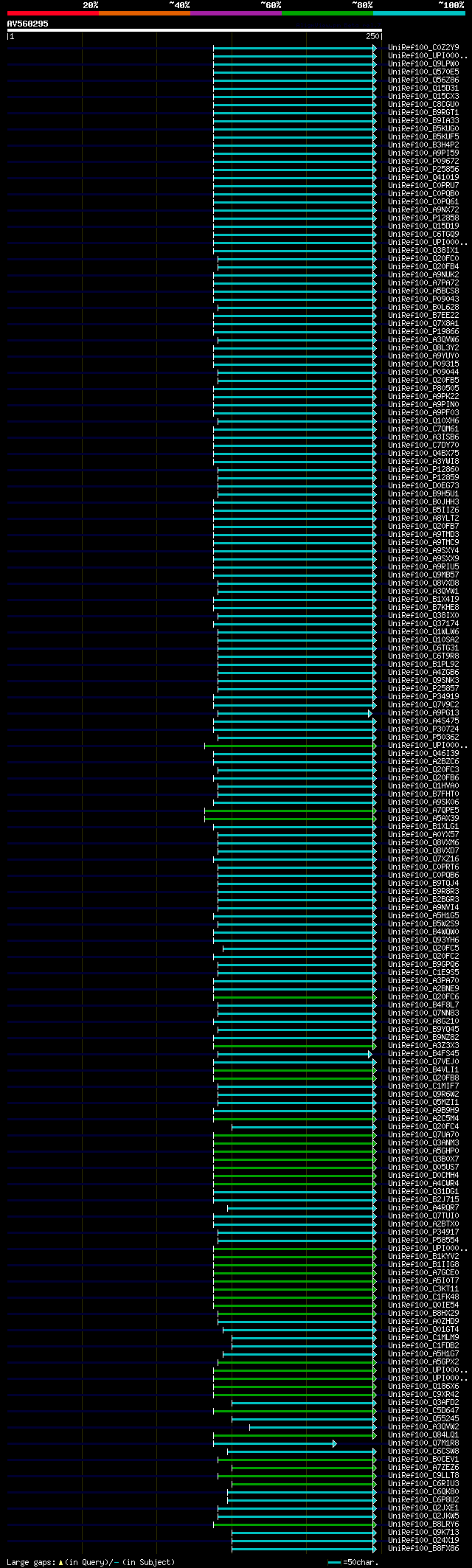Select hit label UniRef100_A9NX72
The height and width of the screenshot is (1568, 472).
pos(423,209)
